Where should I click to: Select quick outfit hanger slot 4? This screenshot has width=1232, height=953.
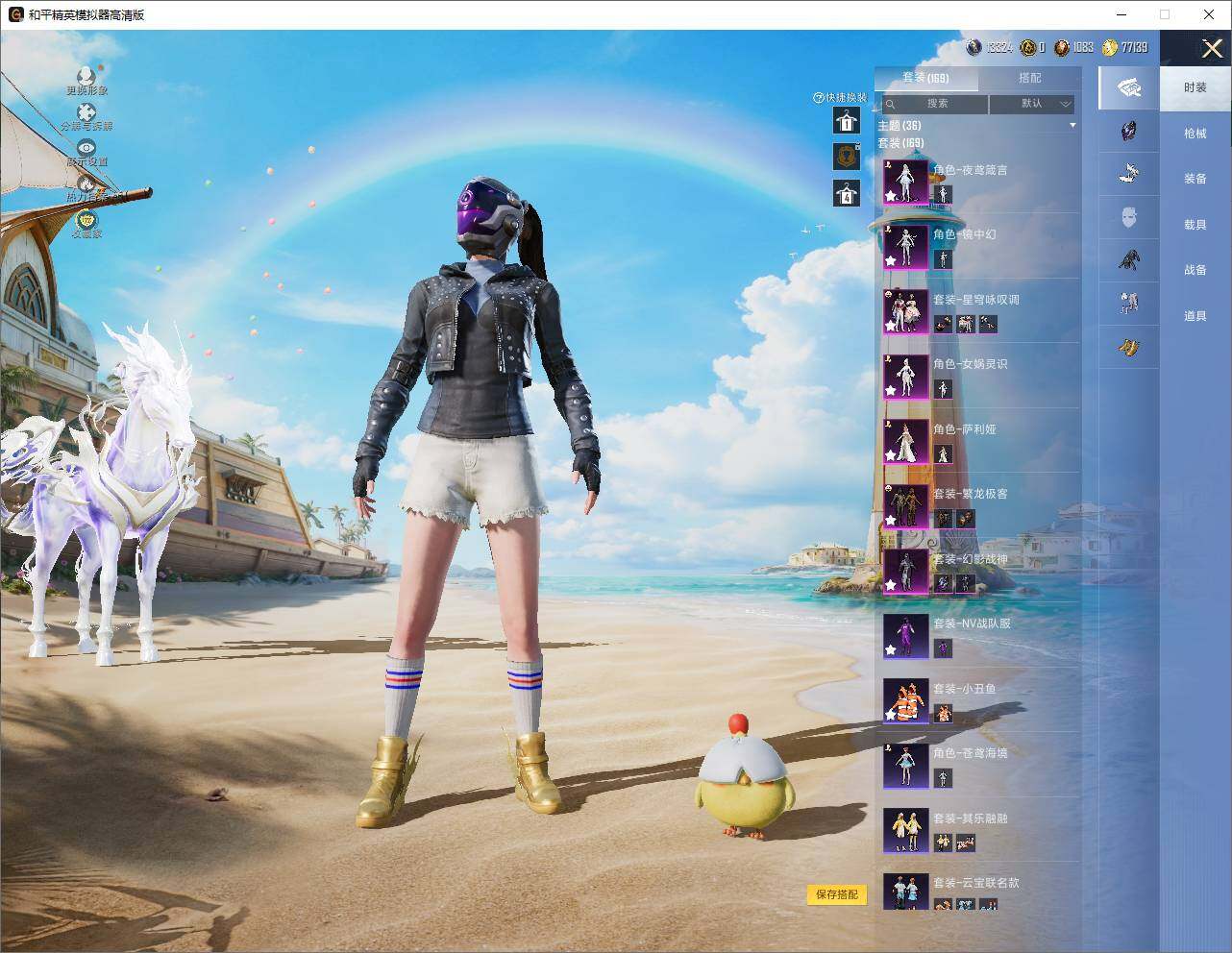[x=846, y=193]
